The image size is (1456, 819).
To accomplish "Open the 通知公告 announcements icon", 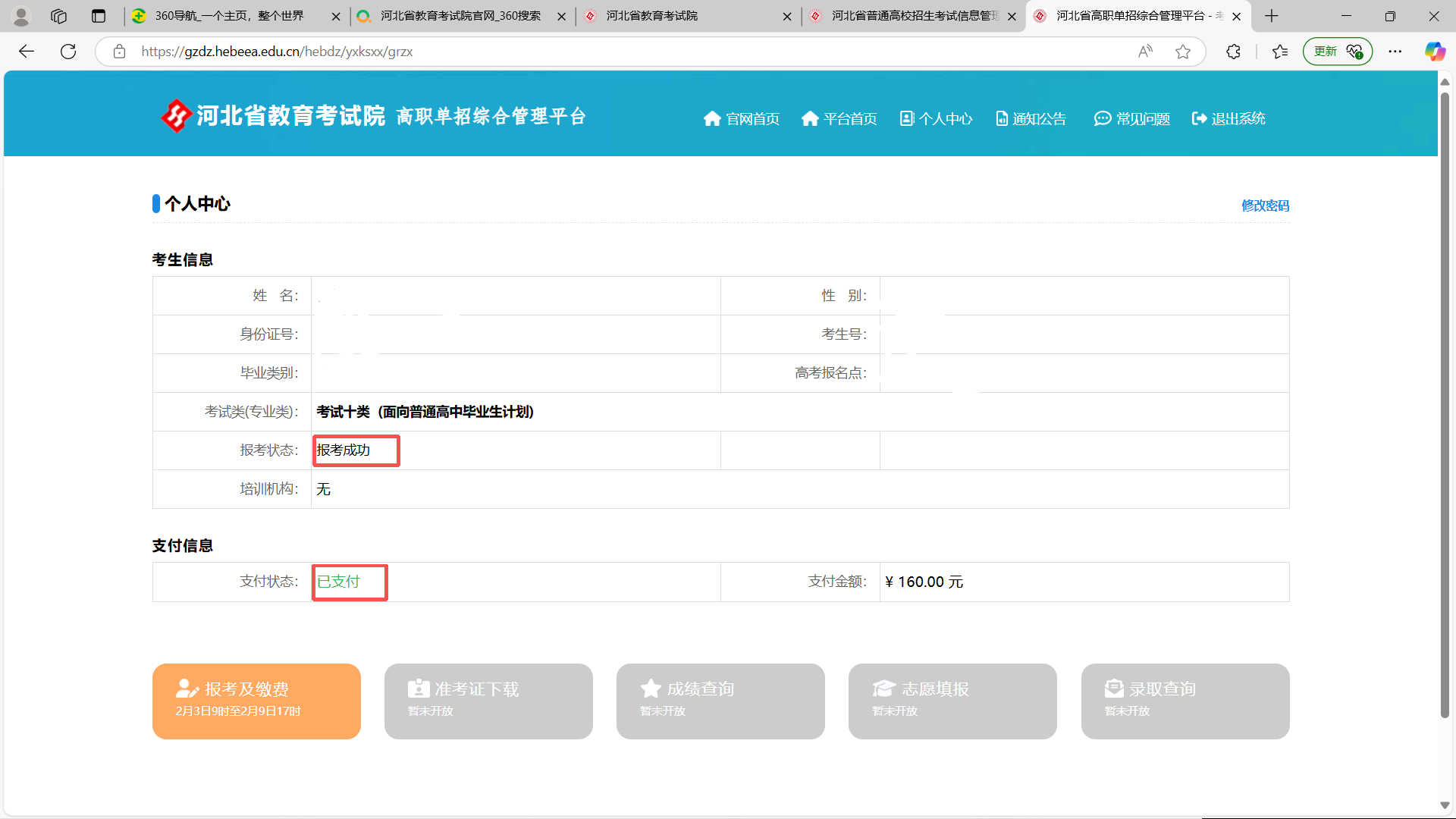I will click(x=1001, y=118).
